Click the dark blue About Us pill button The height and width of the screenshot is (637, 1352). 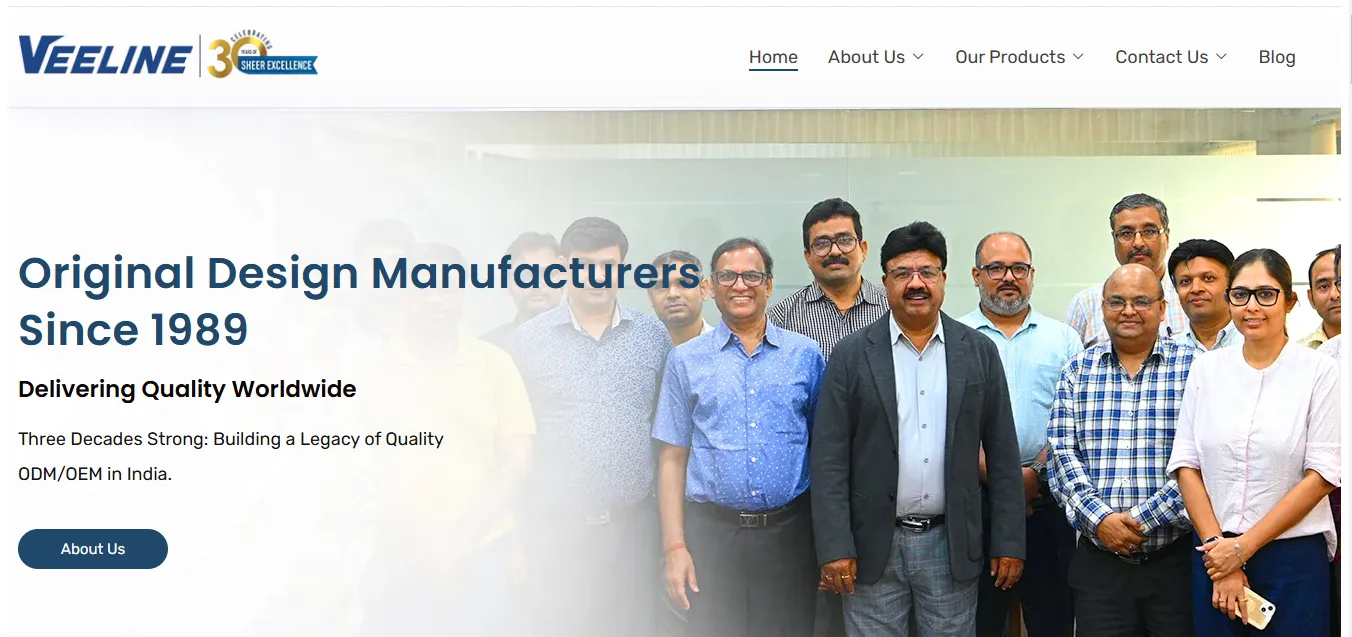(x=93, y=549)
